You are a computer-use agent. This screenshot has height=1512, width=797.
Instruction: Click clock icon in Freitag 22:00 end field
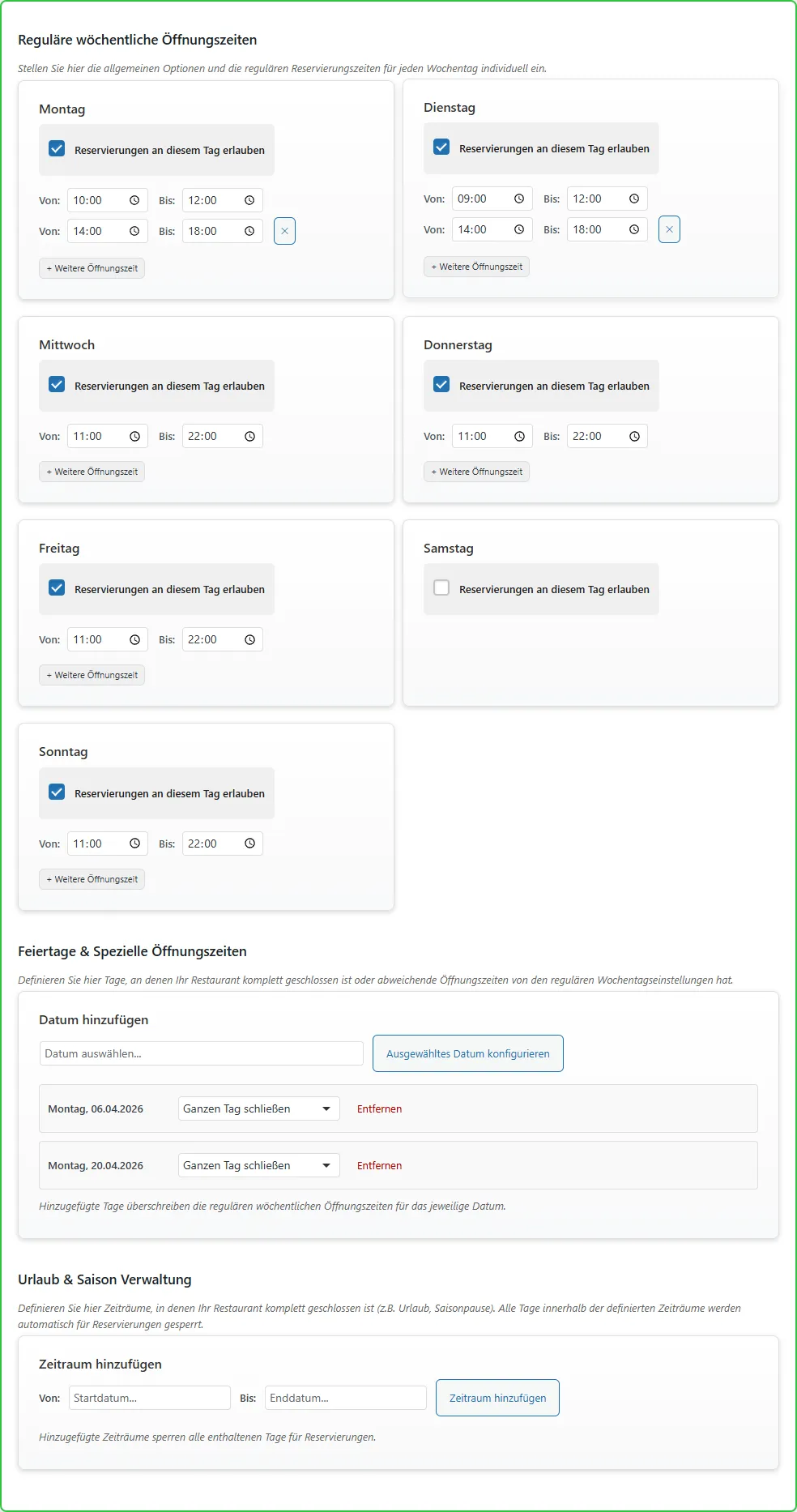coord(249,639)
